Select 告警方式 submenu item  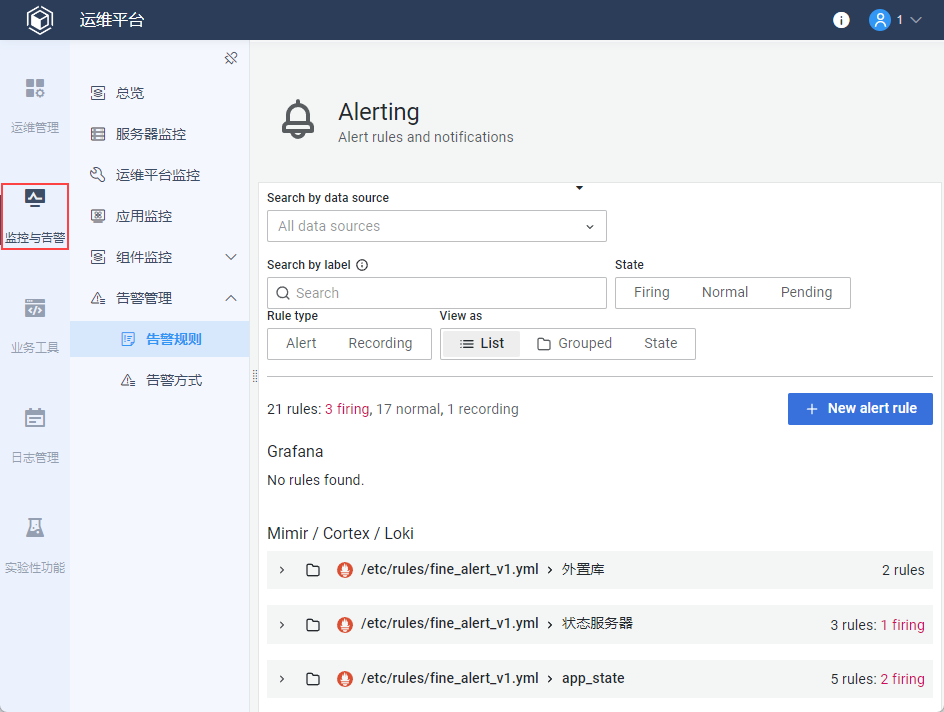coord(174,380)
